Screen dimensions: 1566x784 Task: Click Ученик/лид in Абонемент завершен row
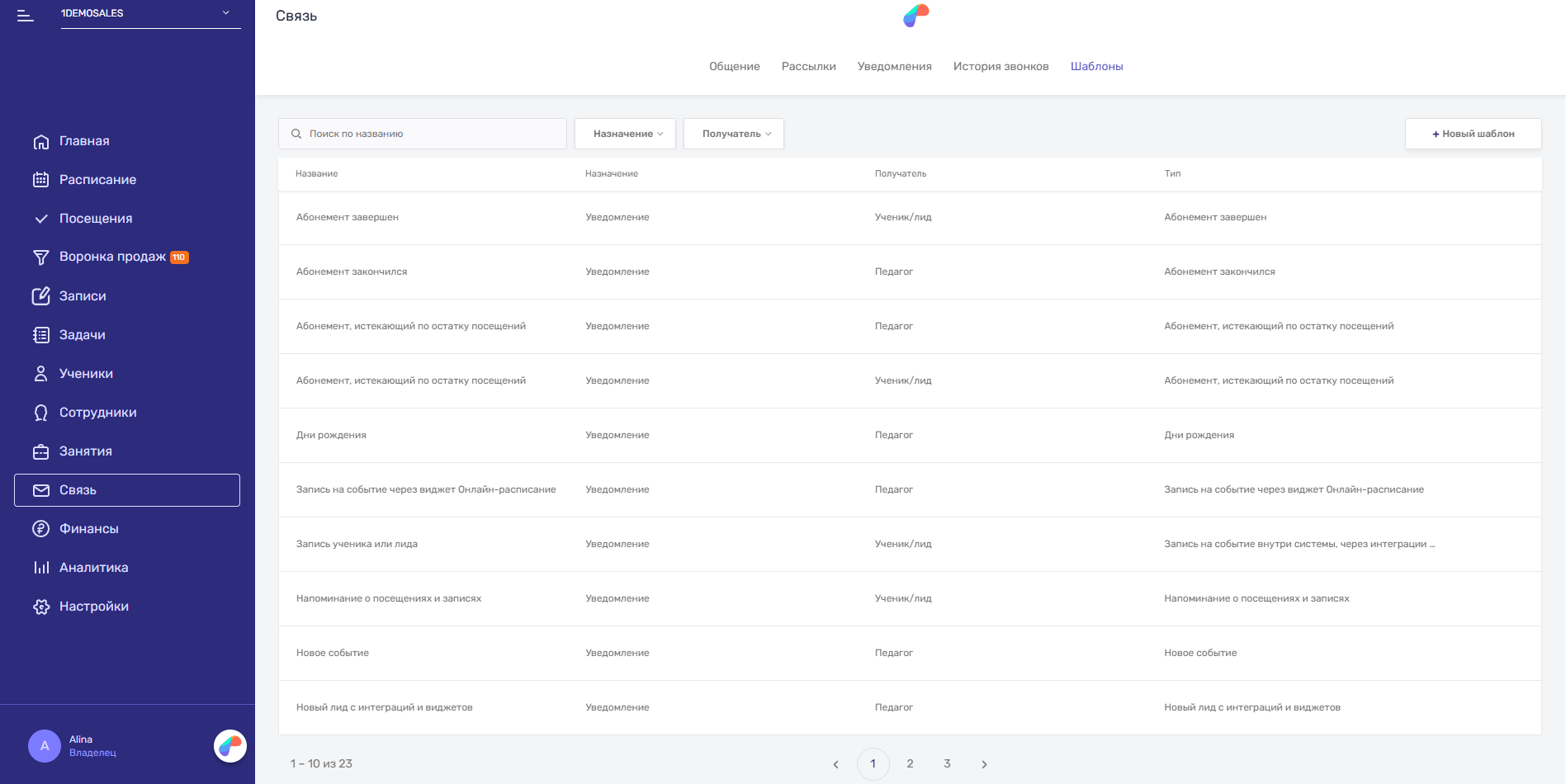903,217
